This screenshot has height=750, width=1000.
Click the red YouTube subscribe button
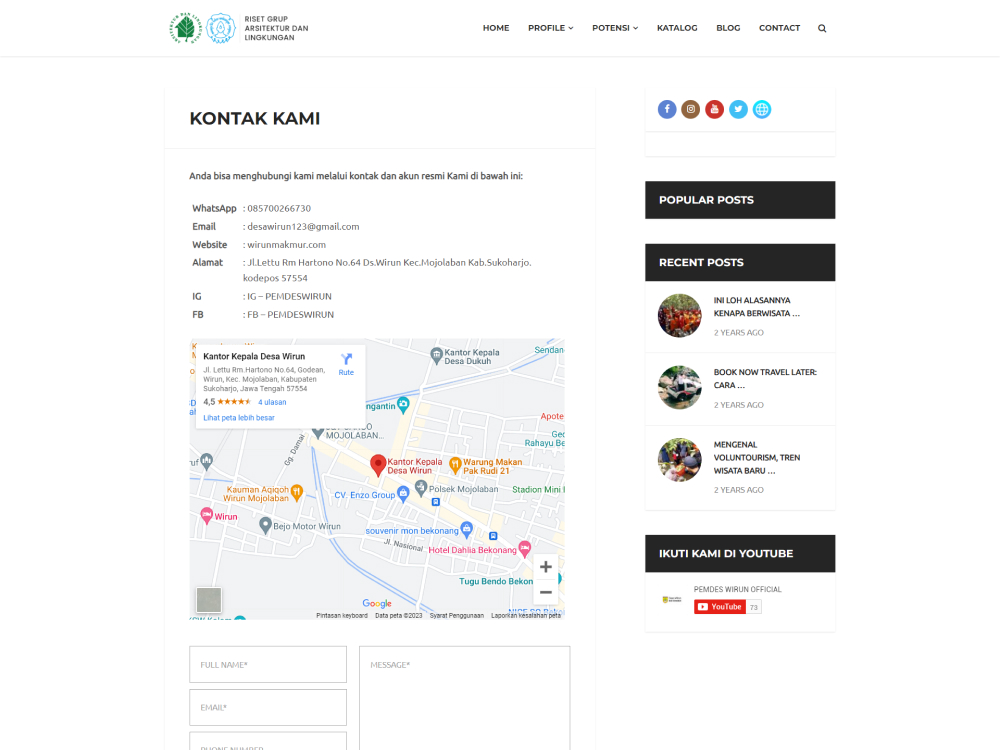coord(720,607)
